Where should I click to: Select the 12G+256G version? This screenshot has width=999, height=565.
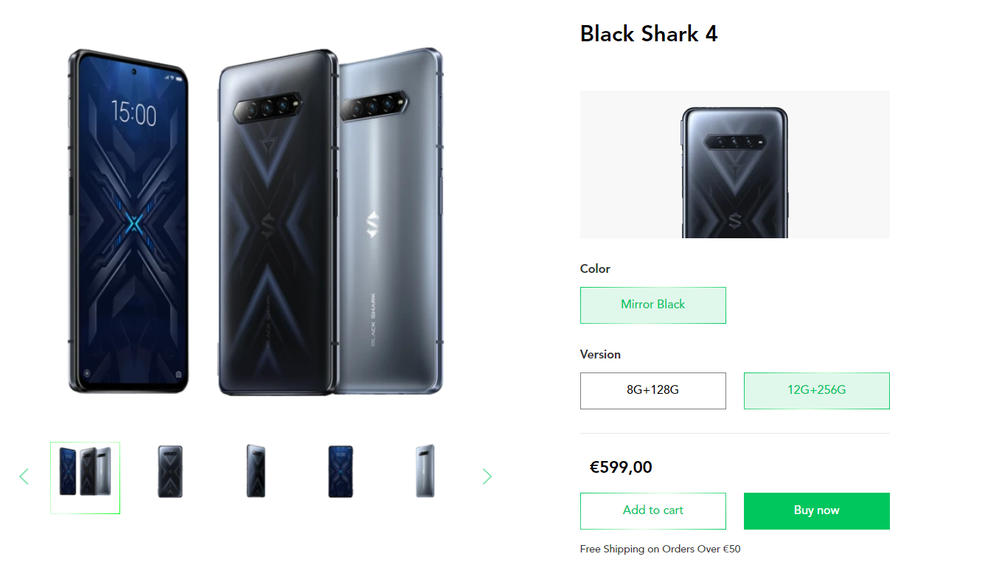[x=816, y=390]
